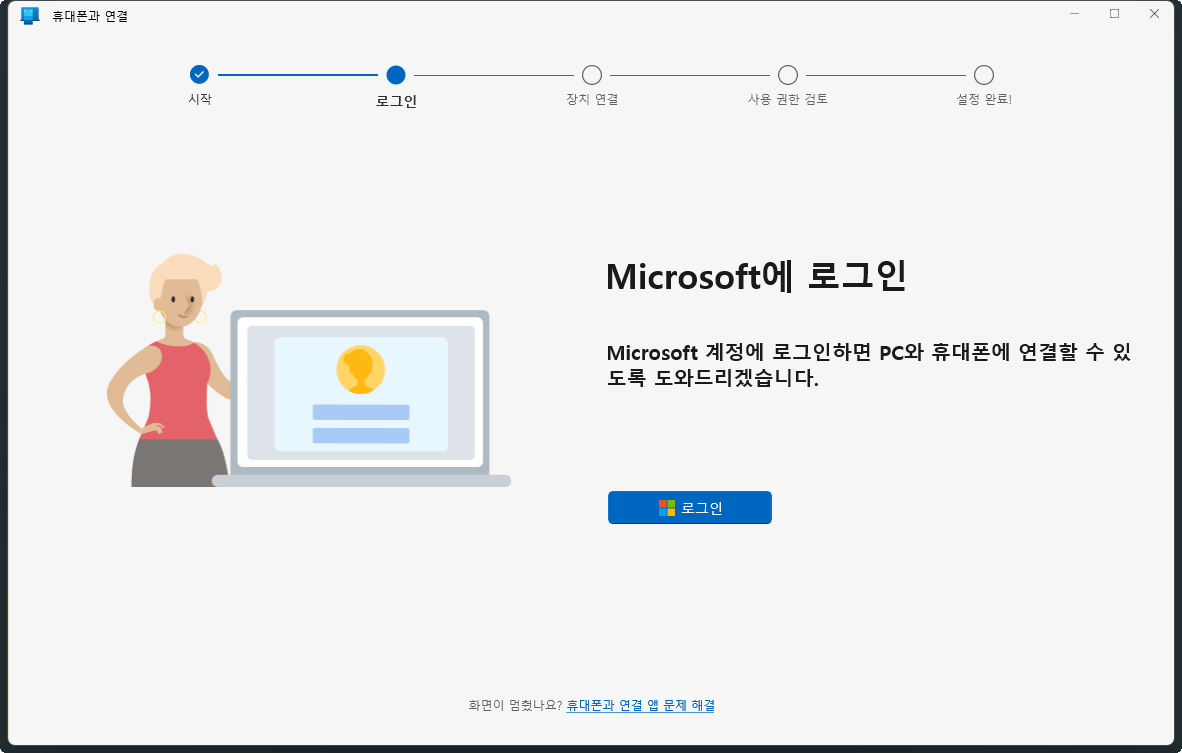Click the 로그인 step label under progress bar
The width and height of the screenshot is (1182, 753).
point(396,101)
